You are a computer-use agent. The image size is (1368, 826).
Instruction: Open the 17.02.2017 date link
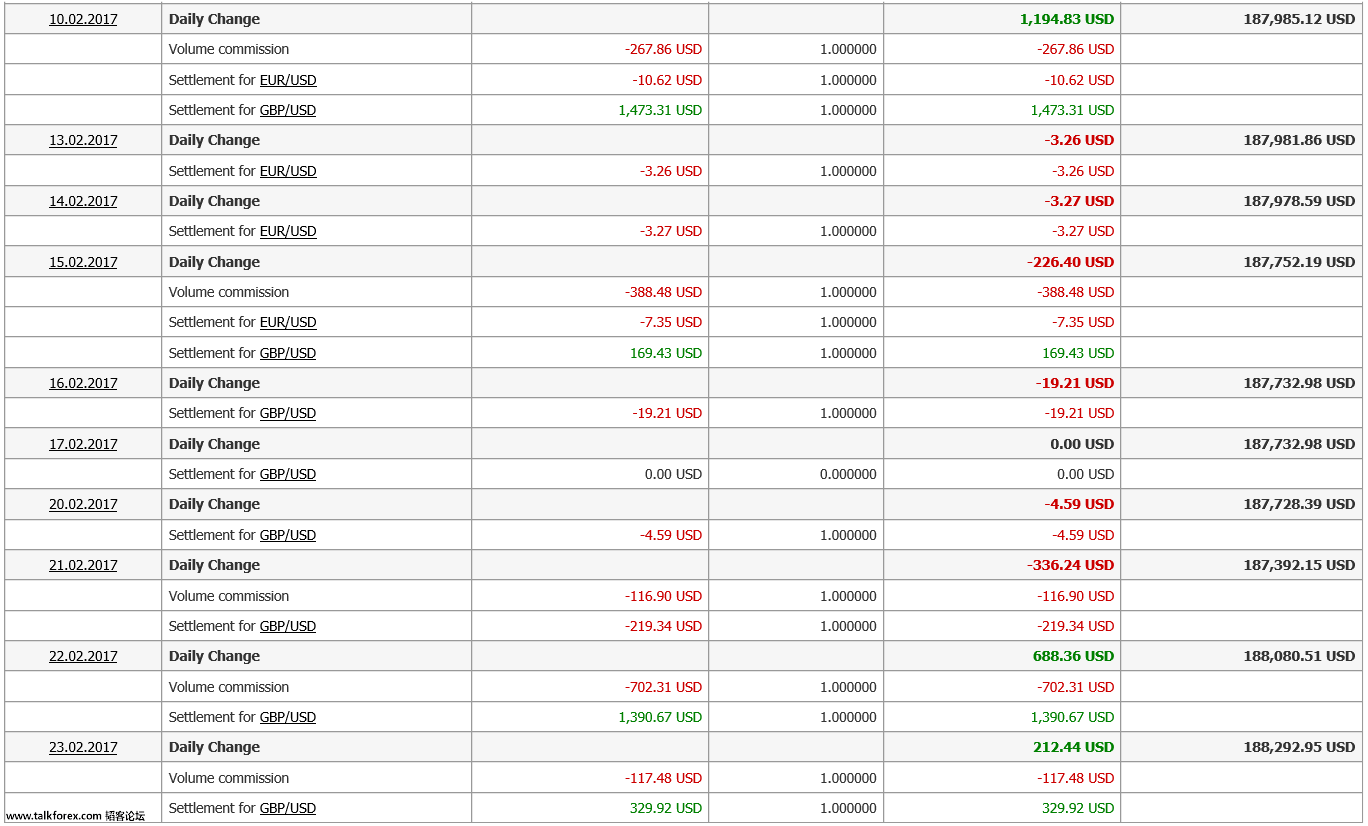pyautogui.click(x=83, y=444)
